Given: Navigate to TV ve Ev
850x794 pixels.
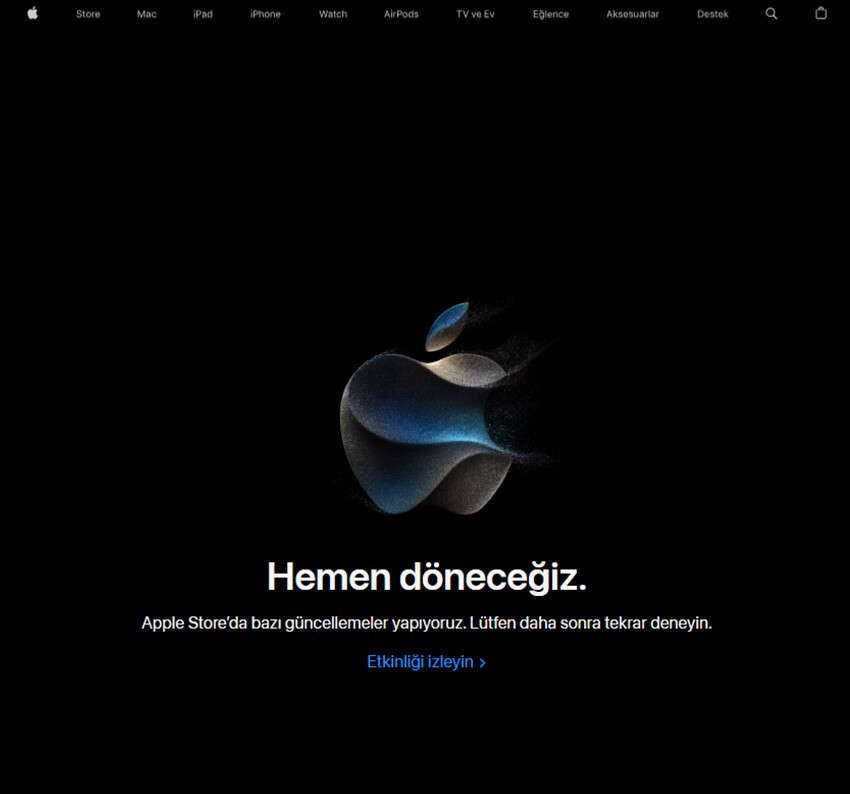Looking at the screenshot, I should pyautogui.click(x=475, y=14).
